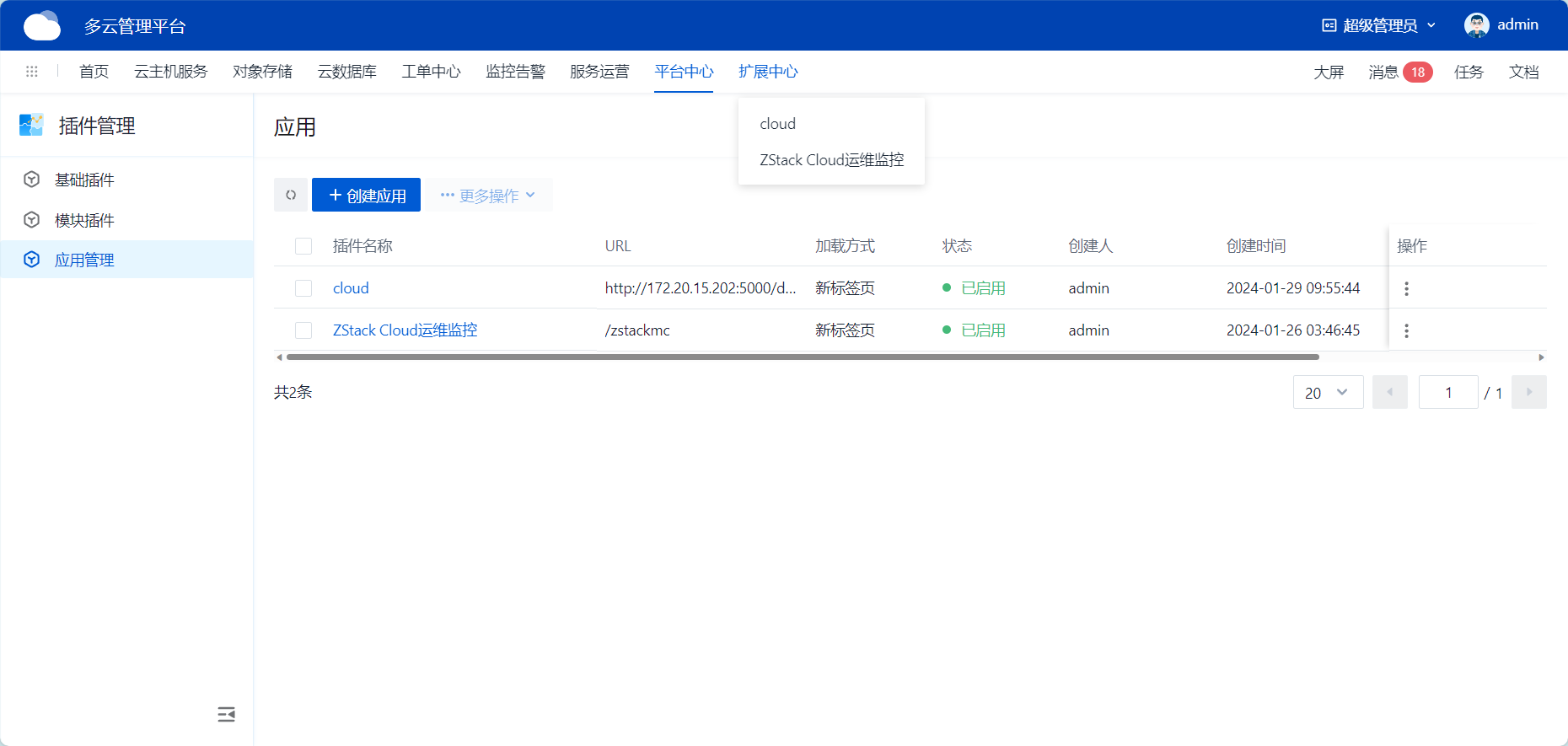Open actions menu for ZStack Cloud row

tap(1406, 330)
